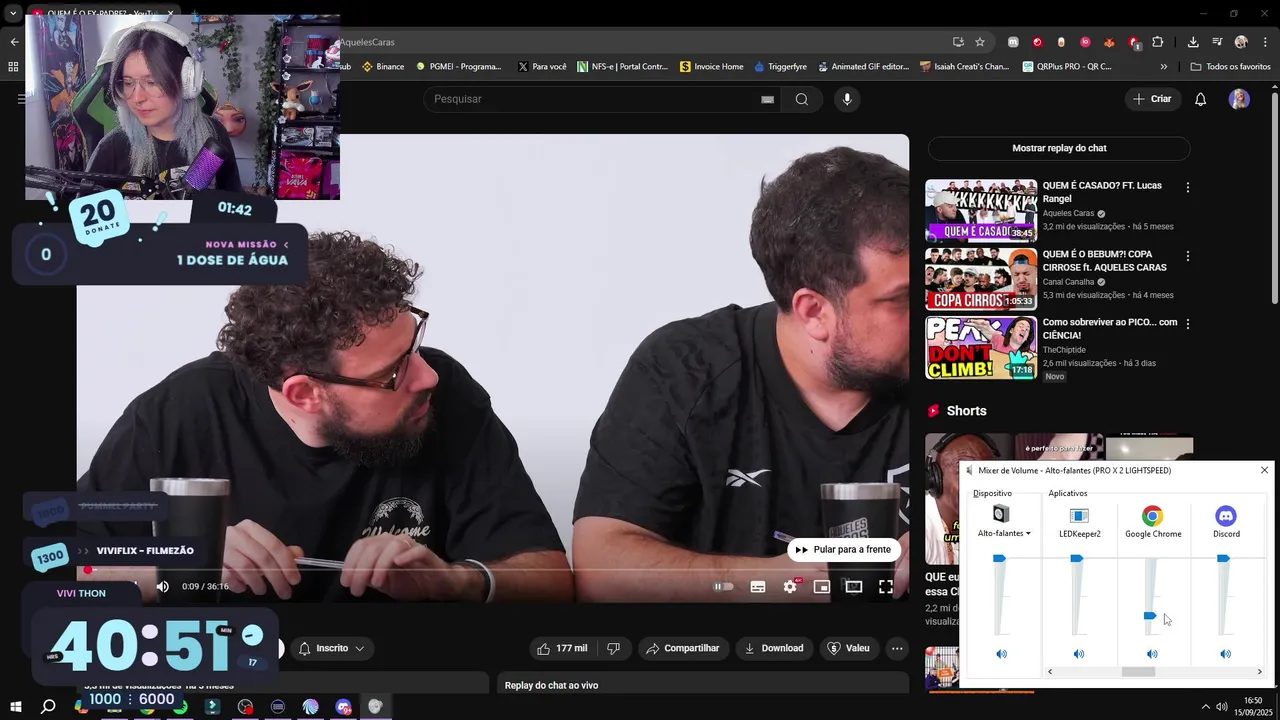Click Compartilhar share button

(x=683, y=648)
